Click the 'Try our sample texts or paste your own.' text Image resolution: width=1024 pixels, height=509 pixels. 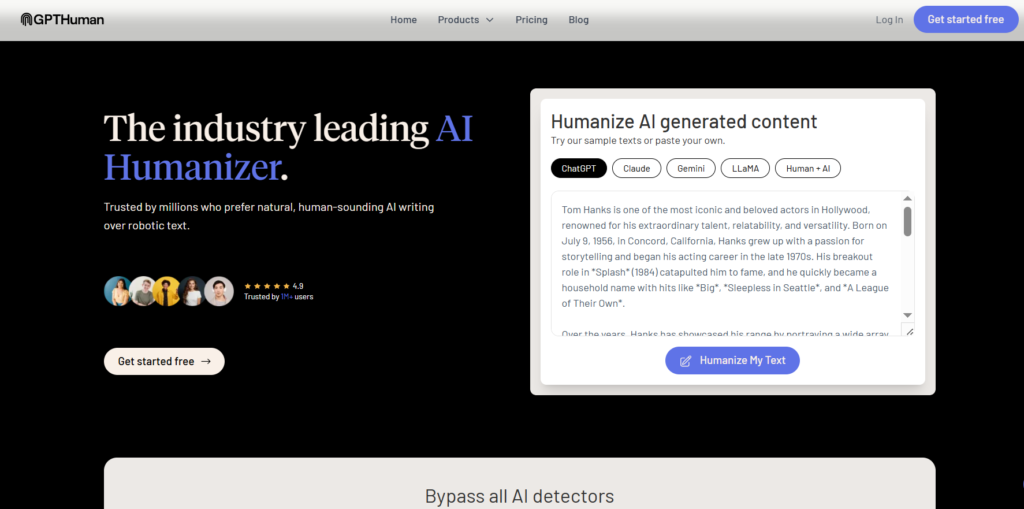tap(638, 140)
